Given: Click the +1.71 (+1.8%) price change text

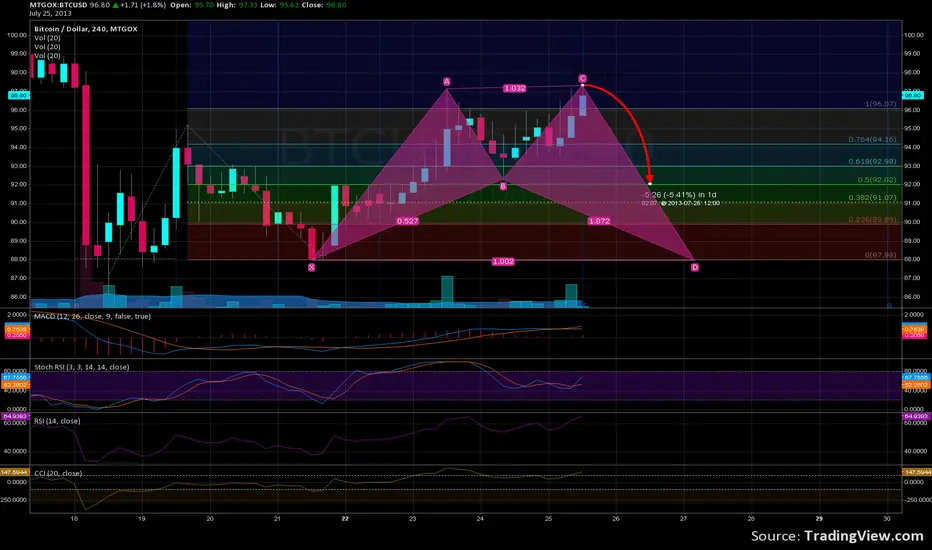Looking at the screenshot, I should pyautogui.click(x=143, y=5).
